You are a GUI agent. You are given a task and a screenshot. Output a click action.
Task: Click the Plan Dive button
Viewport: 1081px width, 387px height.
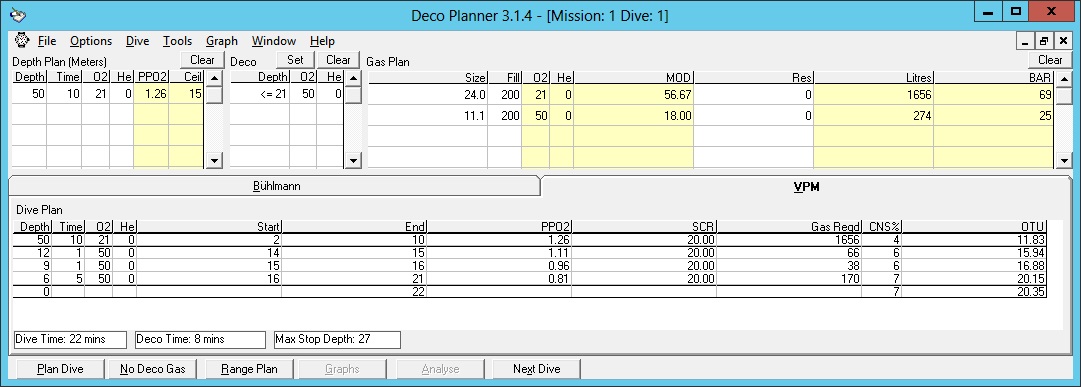60,369
